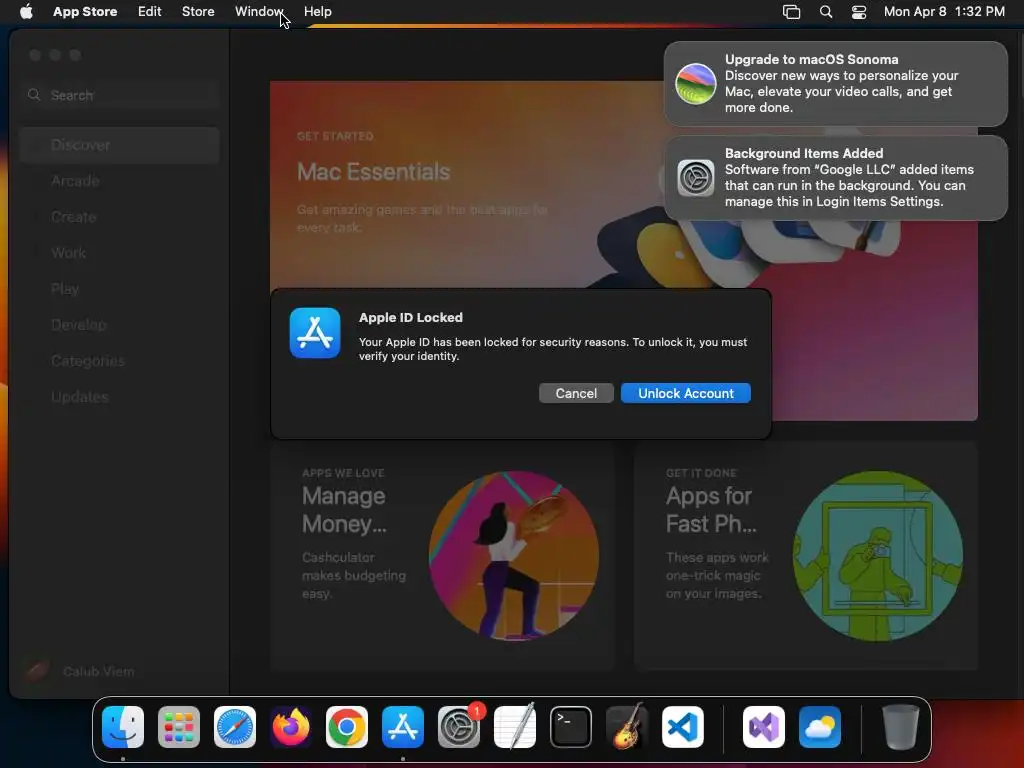The height and width of the screenshot is (768, 1024).
Task: Open Spotlight search in the menu bar
Action: pos(825,11)
